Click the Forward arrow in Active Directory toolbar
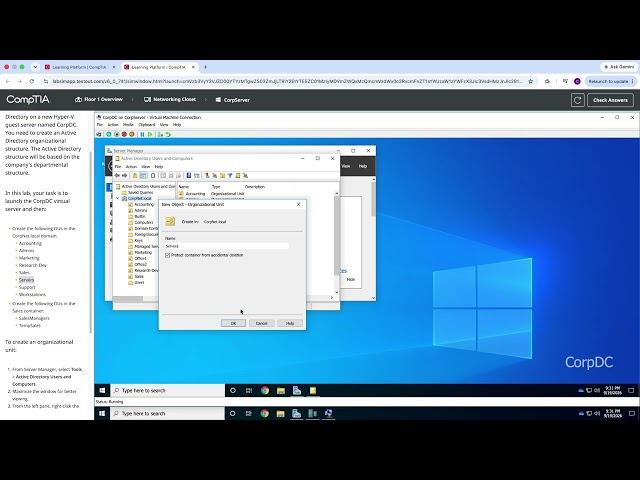The image size is (640, 480). (124, 176)
